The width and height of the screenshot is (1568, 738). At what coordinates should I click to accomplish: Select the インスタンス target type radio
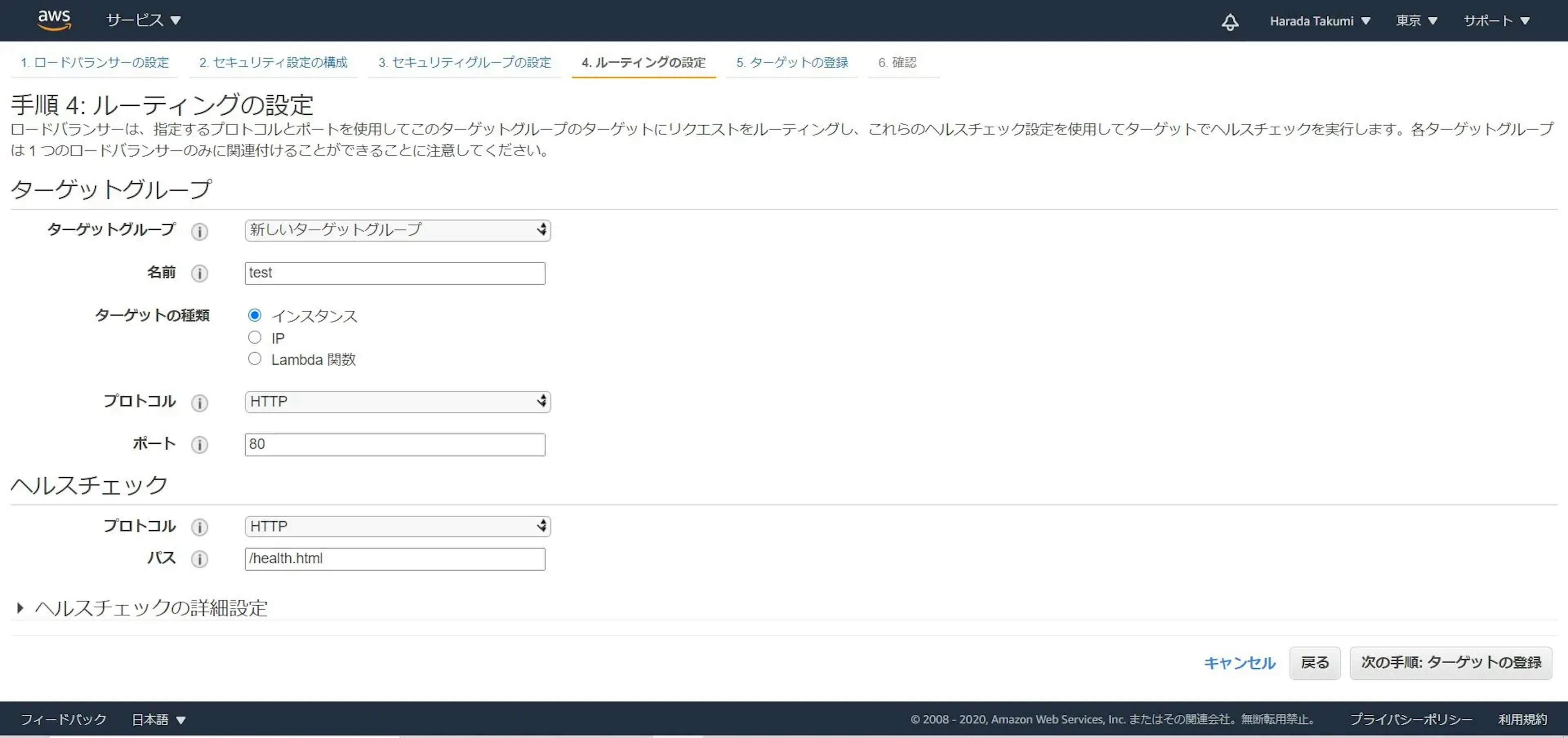(x=254, y=315)
